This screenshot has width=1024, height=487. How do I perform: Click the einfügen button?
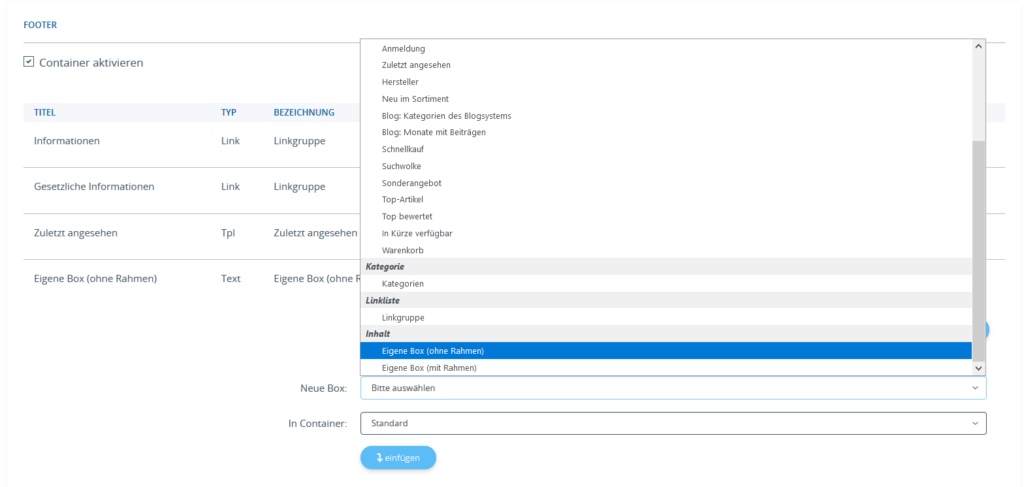click(398, 458)
